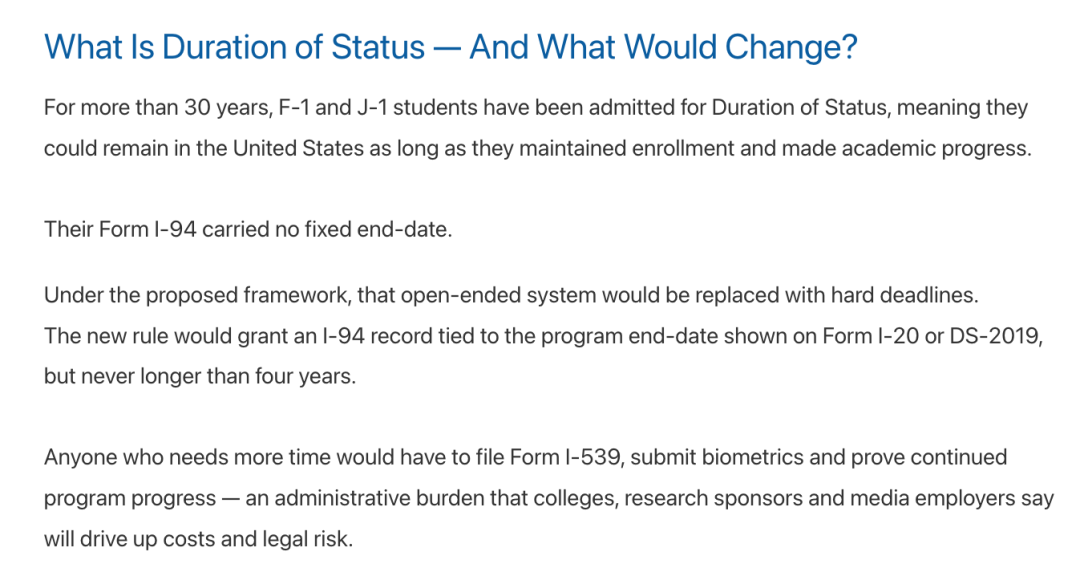Click the text 'Form I-539' in last paragraph

pyautogui.click(x=565, y=457)
